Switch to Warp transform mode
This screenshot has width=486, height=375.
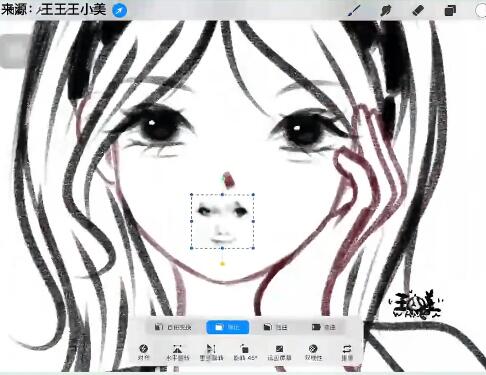tap(324, 327)
